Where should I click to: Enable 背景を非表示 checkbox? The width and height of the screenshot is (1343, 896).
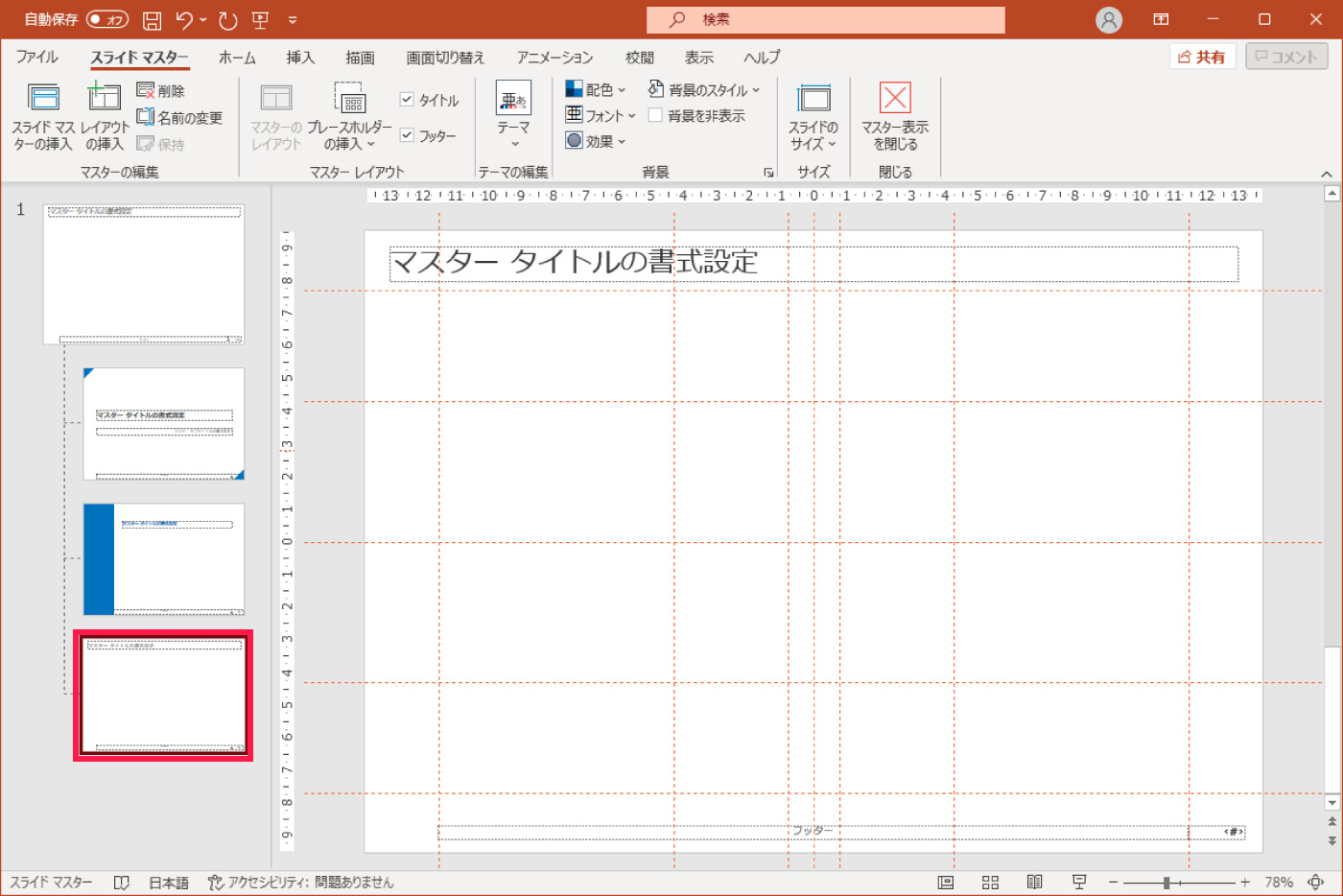(x=655, y=115)
